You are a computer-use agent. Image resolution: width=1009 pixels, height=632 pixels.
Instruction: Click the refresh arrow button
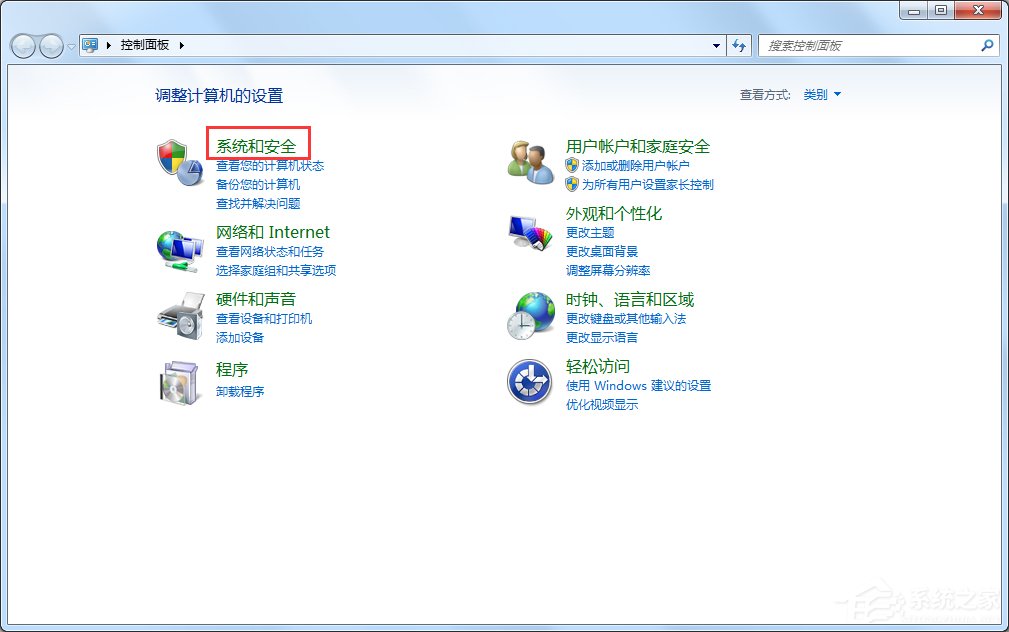pyautogui.click(x=738, y=45)
